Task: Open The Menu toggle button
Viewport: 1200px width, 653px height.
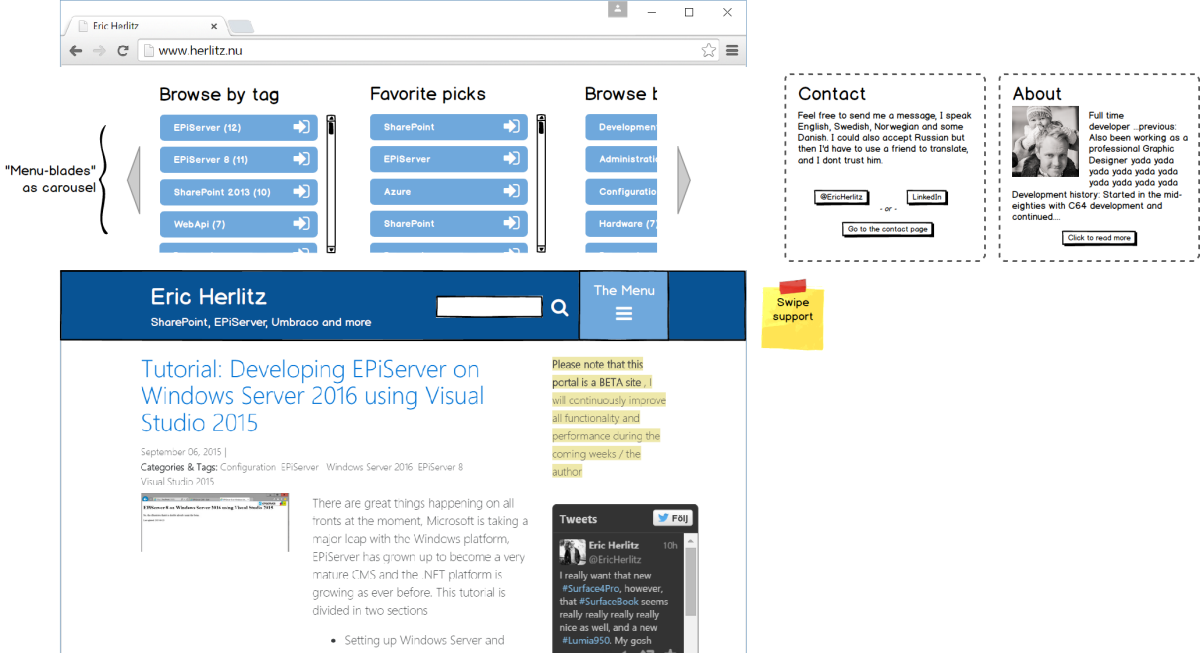Action: 623,304
